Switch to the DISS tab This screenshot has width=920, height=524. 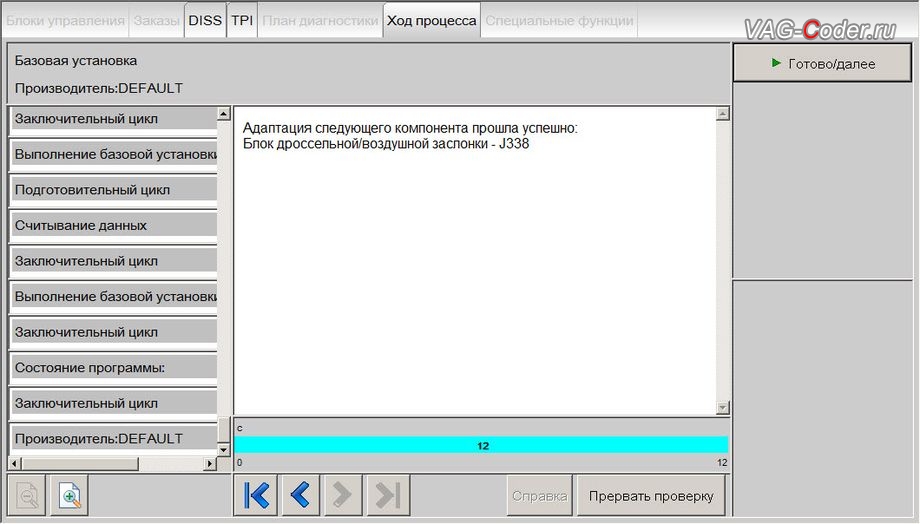point(205,21)
